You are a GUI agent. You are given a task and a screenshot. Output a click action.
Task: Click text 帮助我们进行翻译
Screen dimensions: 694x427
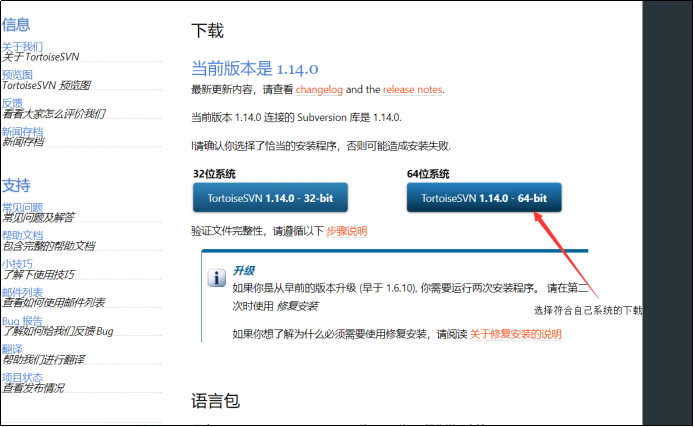click(43, 359)
